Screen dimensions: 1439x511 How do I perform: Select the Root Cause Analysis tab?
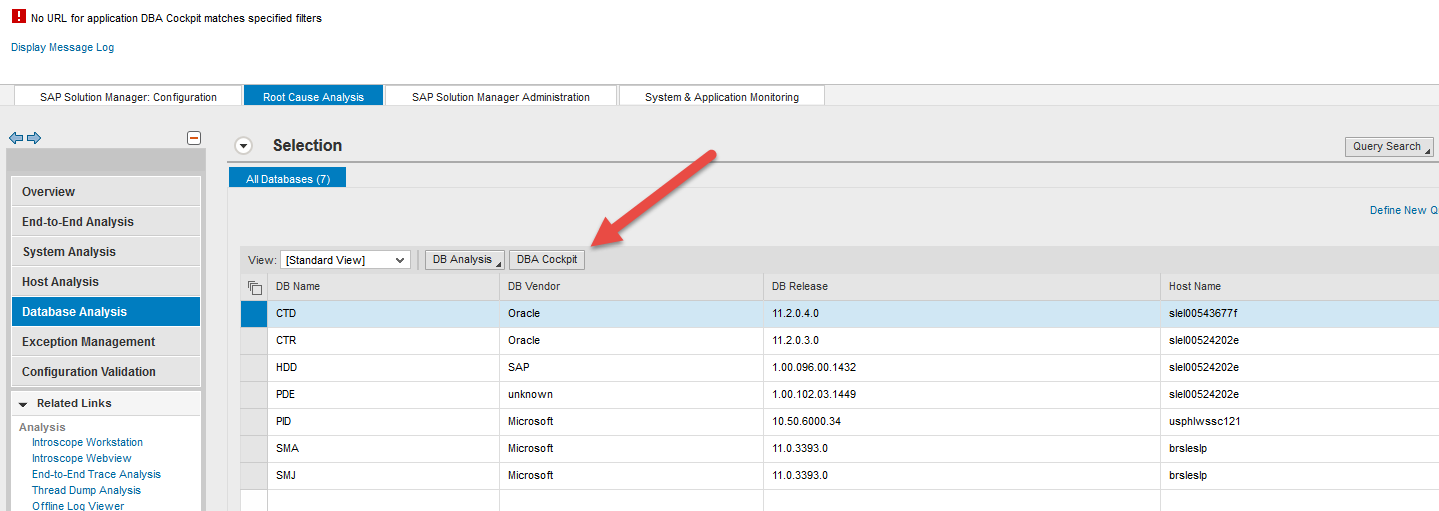(x=314, y=97)
